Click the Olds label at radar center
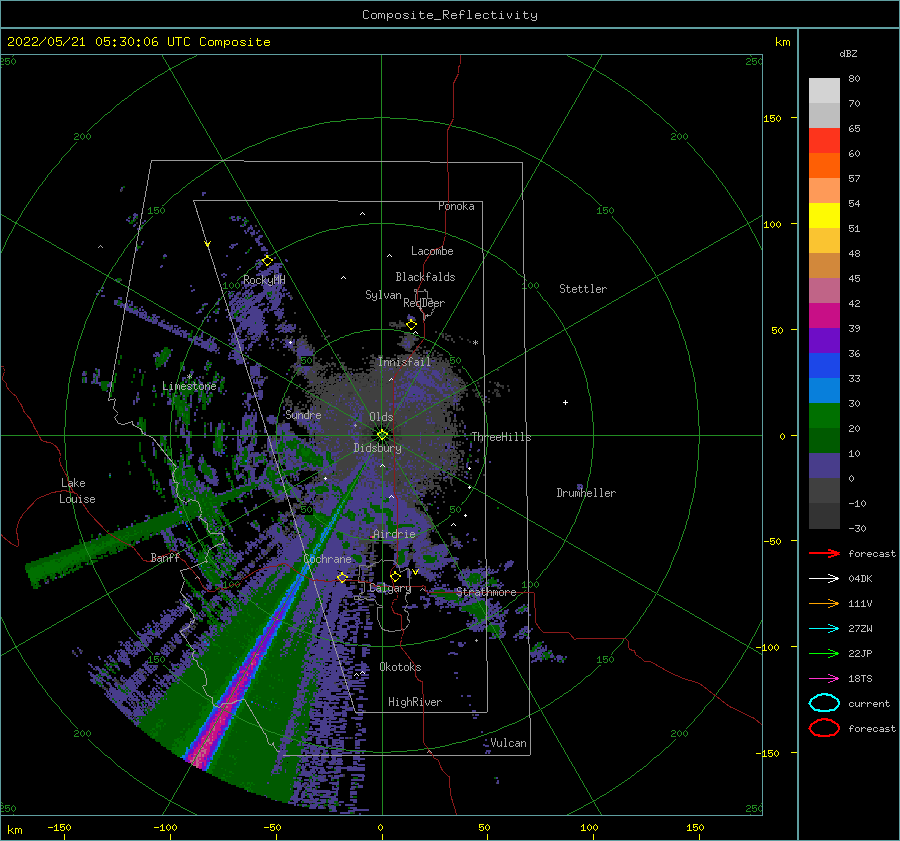Screen dimensions: 900x841 point(381,417)
